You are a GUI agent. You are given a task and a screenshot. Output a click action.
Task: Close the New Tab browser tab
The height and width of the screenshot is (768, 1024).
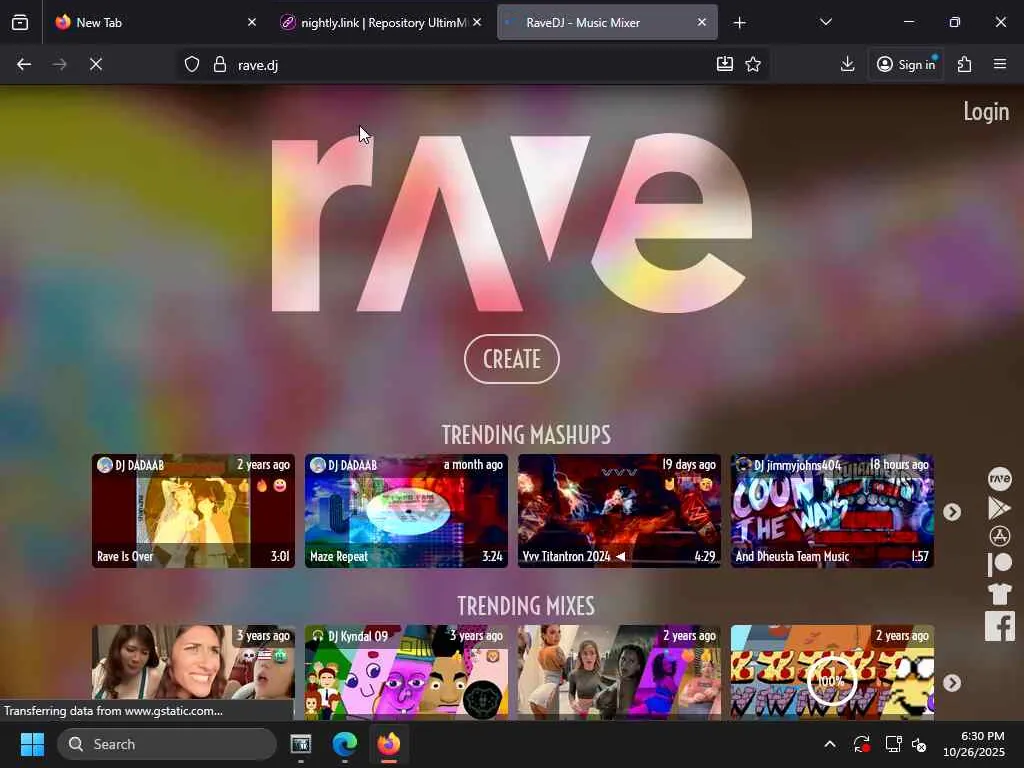[251, 22]
